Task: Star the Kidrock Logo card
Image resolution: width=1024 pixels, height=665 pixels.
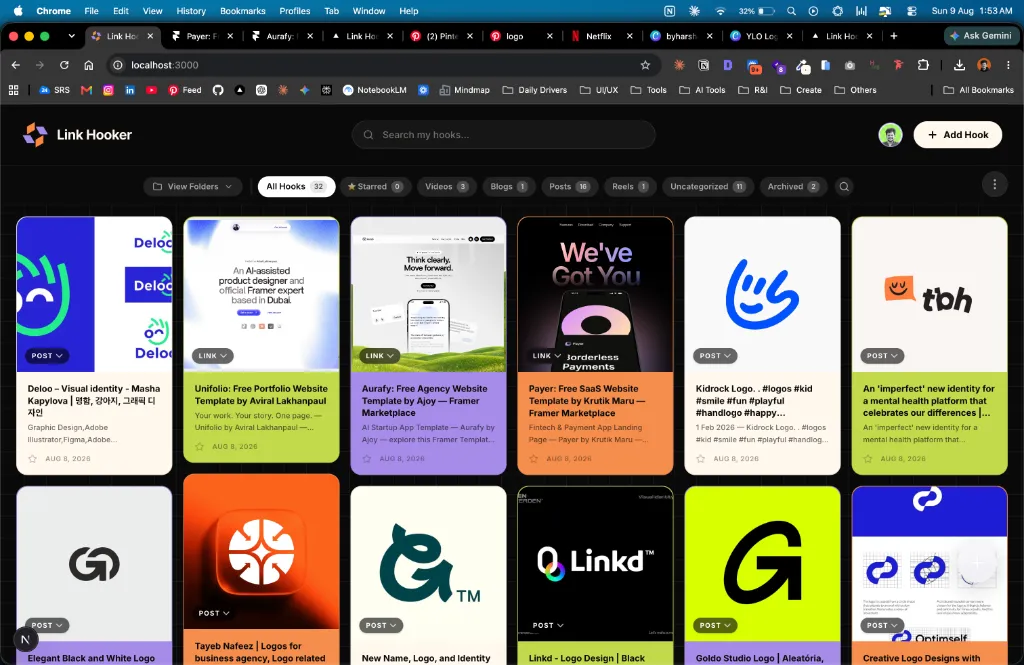Action: pyautogui.click(x=701, y=459)
